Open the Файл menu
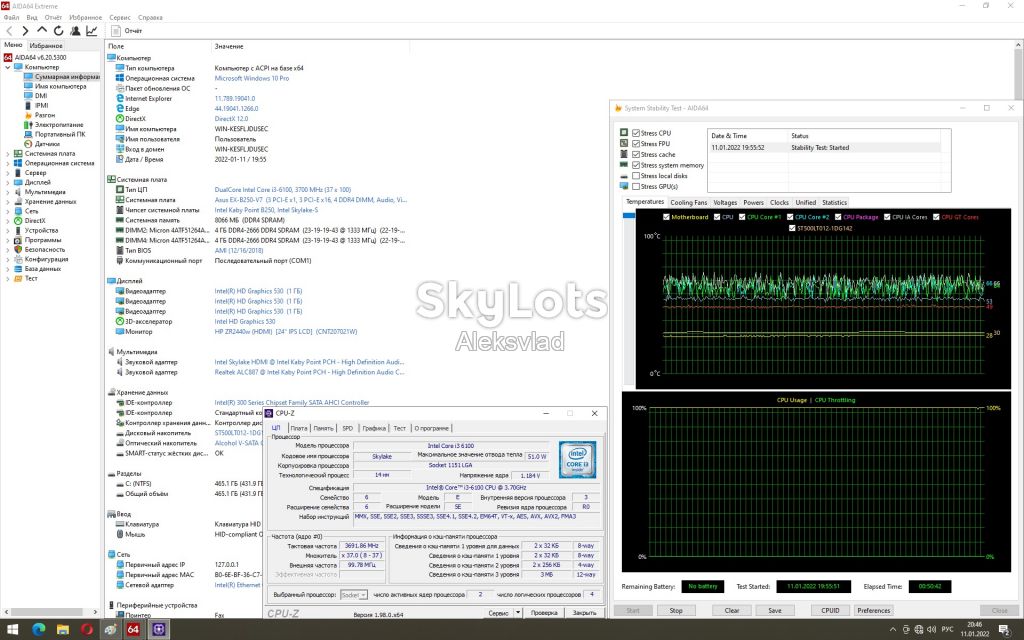This screenshot has width=1024, height=640. 11,18
